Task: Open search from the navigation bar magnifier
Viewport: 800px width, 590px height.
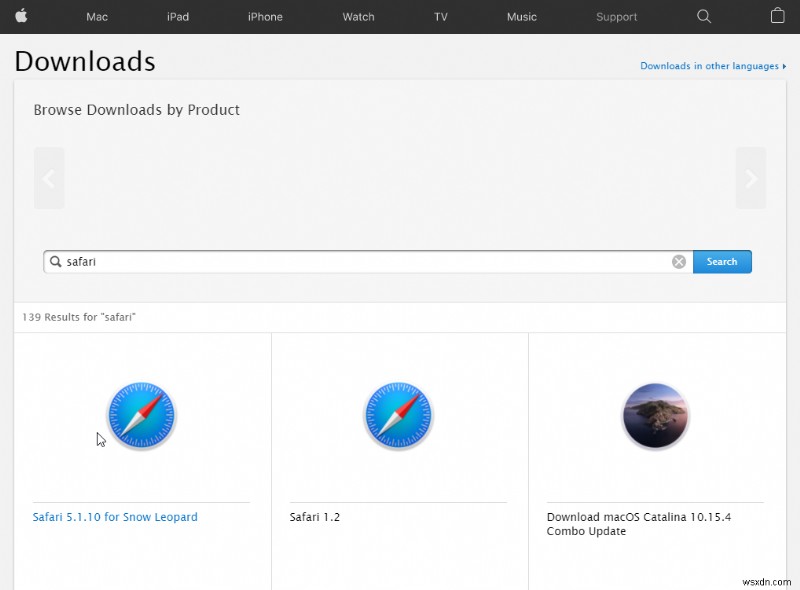Action: coord(703,16)
